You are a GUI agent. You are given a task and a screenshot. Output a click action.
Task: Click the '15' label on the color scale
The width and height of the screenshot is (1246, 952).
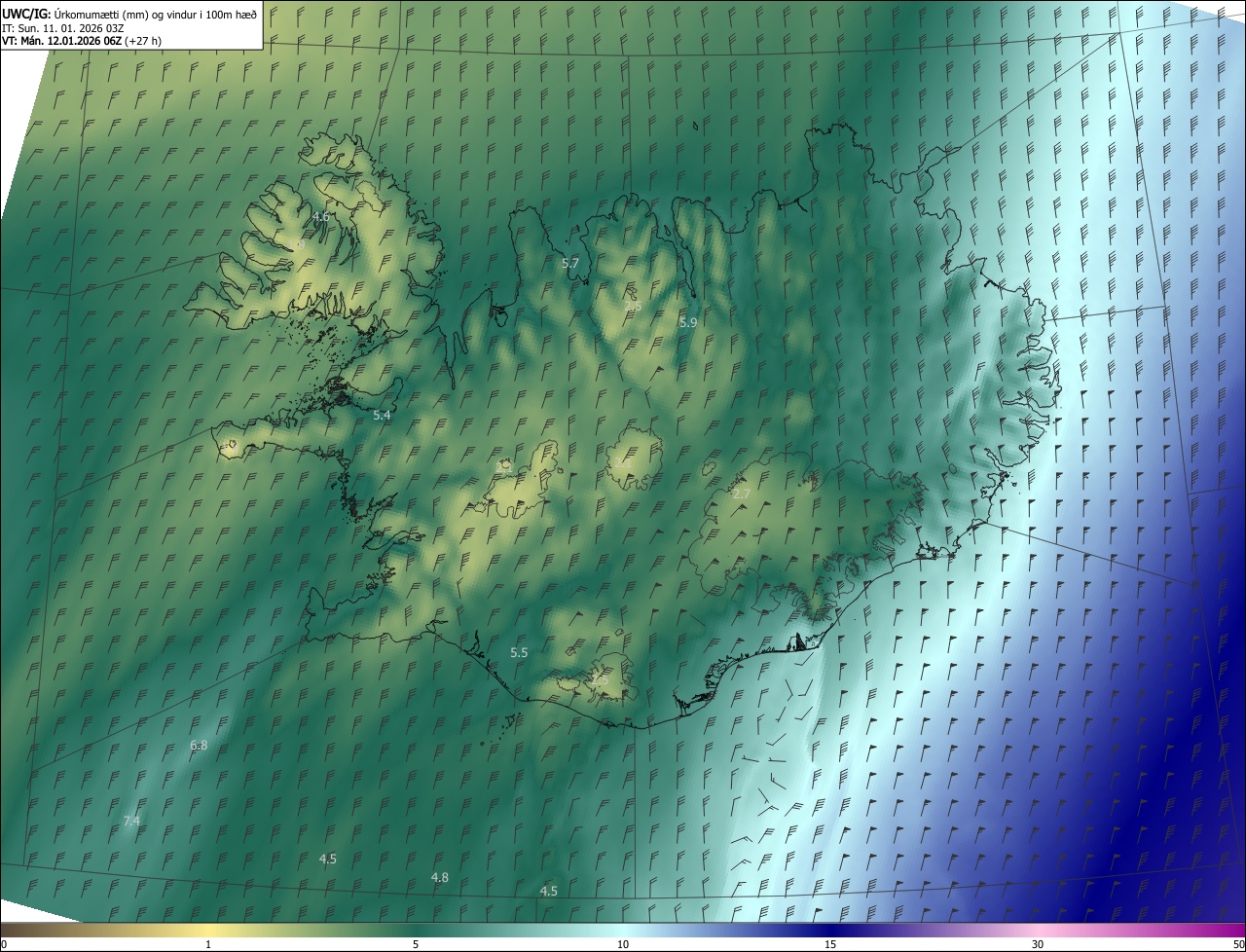click(x=830, y=944)
